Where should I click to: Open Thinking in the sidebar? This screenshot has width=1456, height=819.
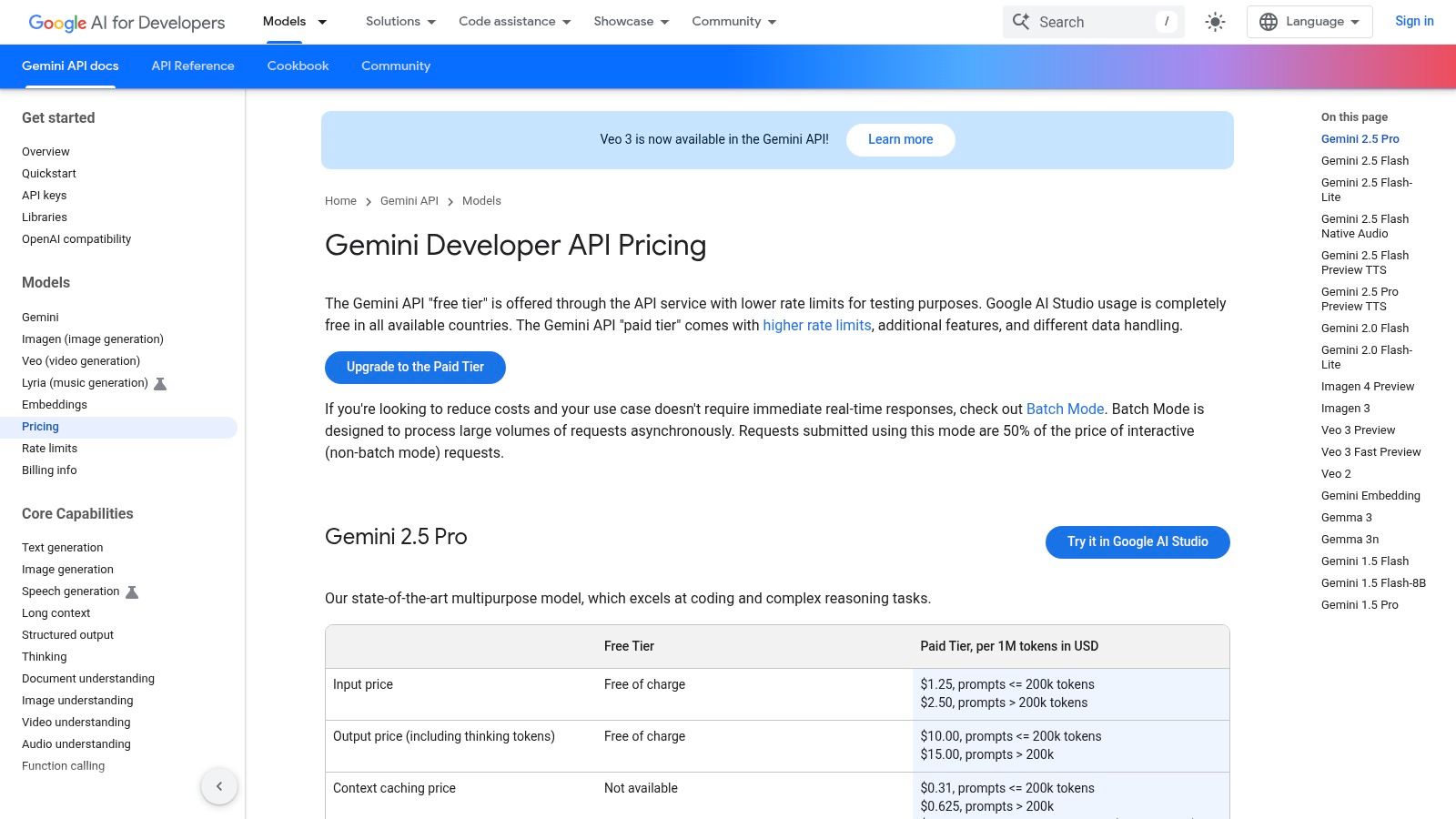pyautogui.click(x=44, y=657)
